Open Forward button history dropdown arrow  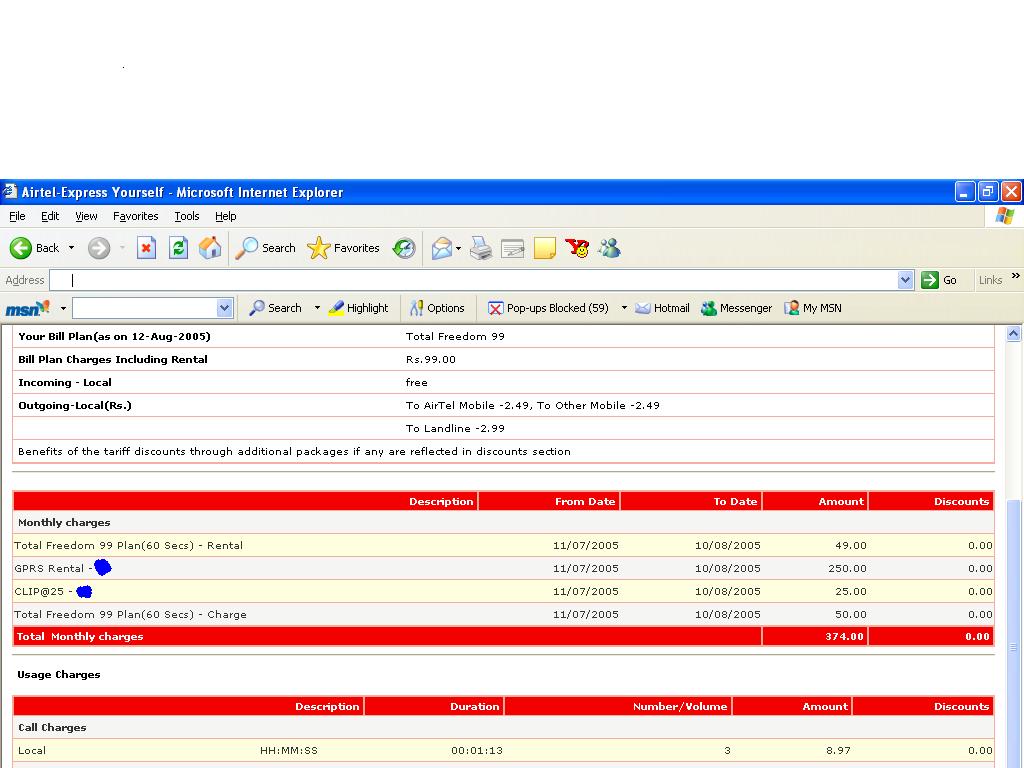point(122,248)
